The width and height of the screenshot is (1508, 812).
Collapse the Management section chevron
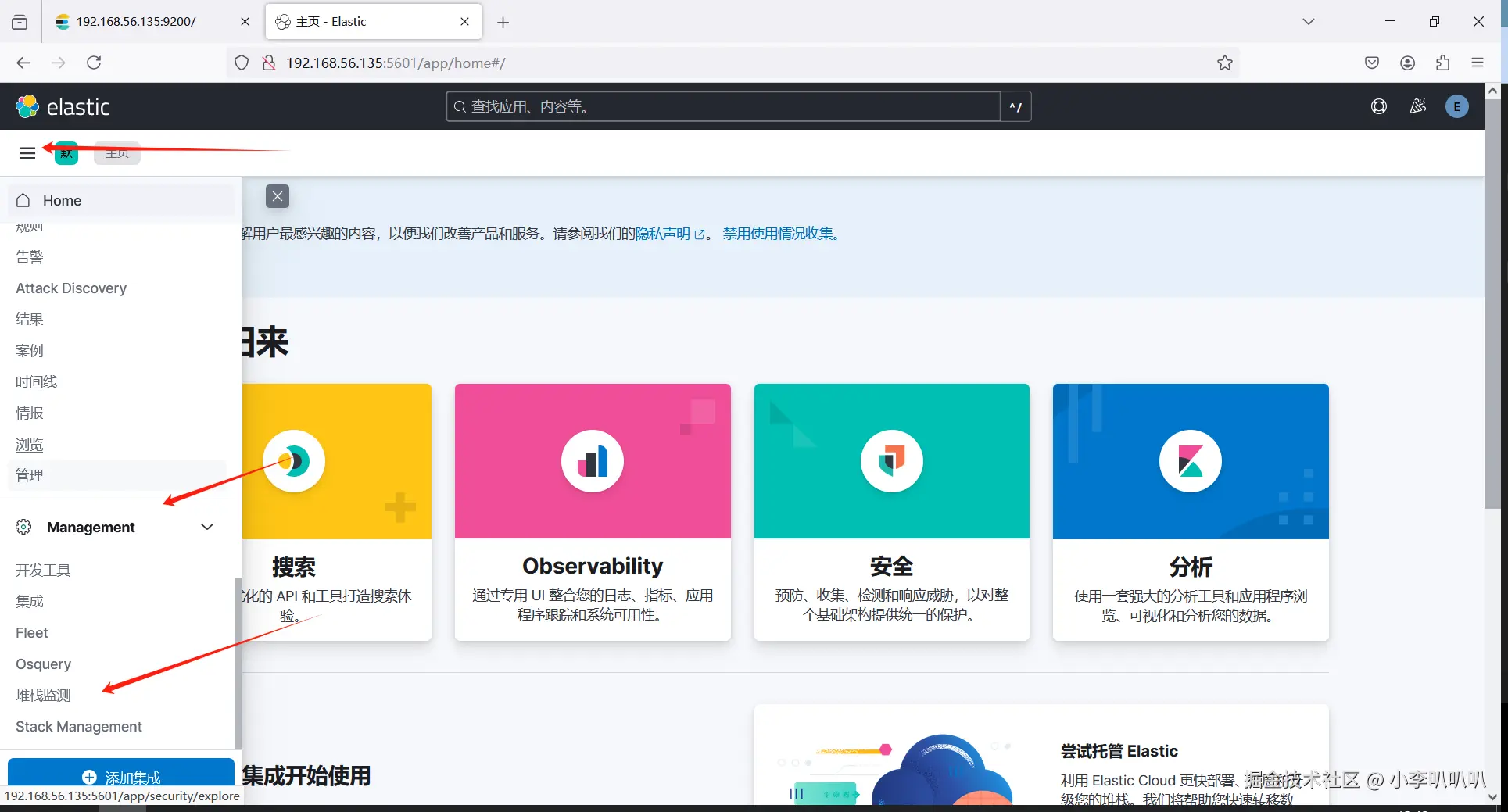pos(207,527)
